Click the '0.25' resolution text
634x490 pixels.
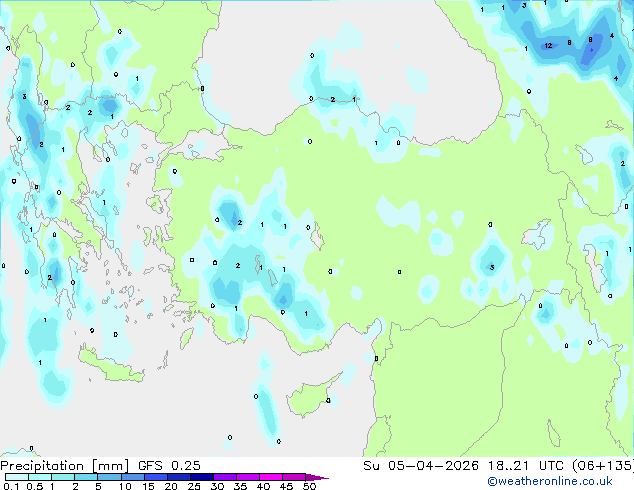[186, 466]
